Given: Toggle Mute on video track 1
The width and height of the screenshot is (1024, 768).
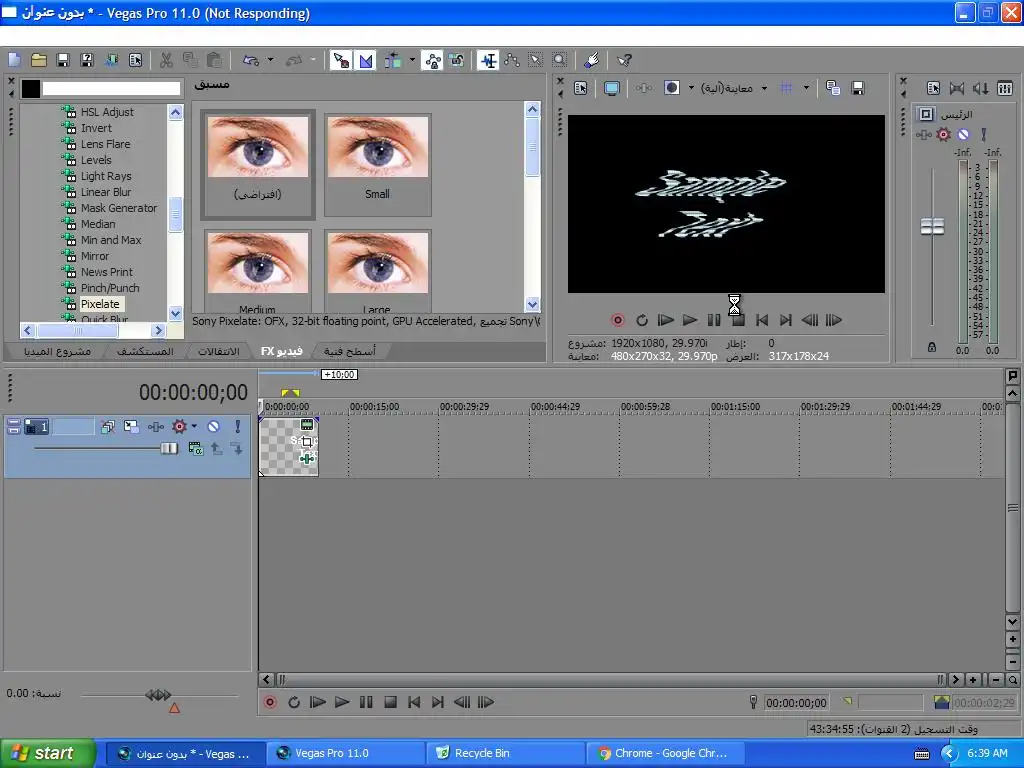Looking at the screenshot, I should point(214,426).
